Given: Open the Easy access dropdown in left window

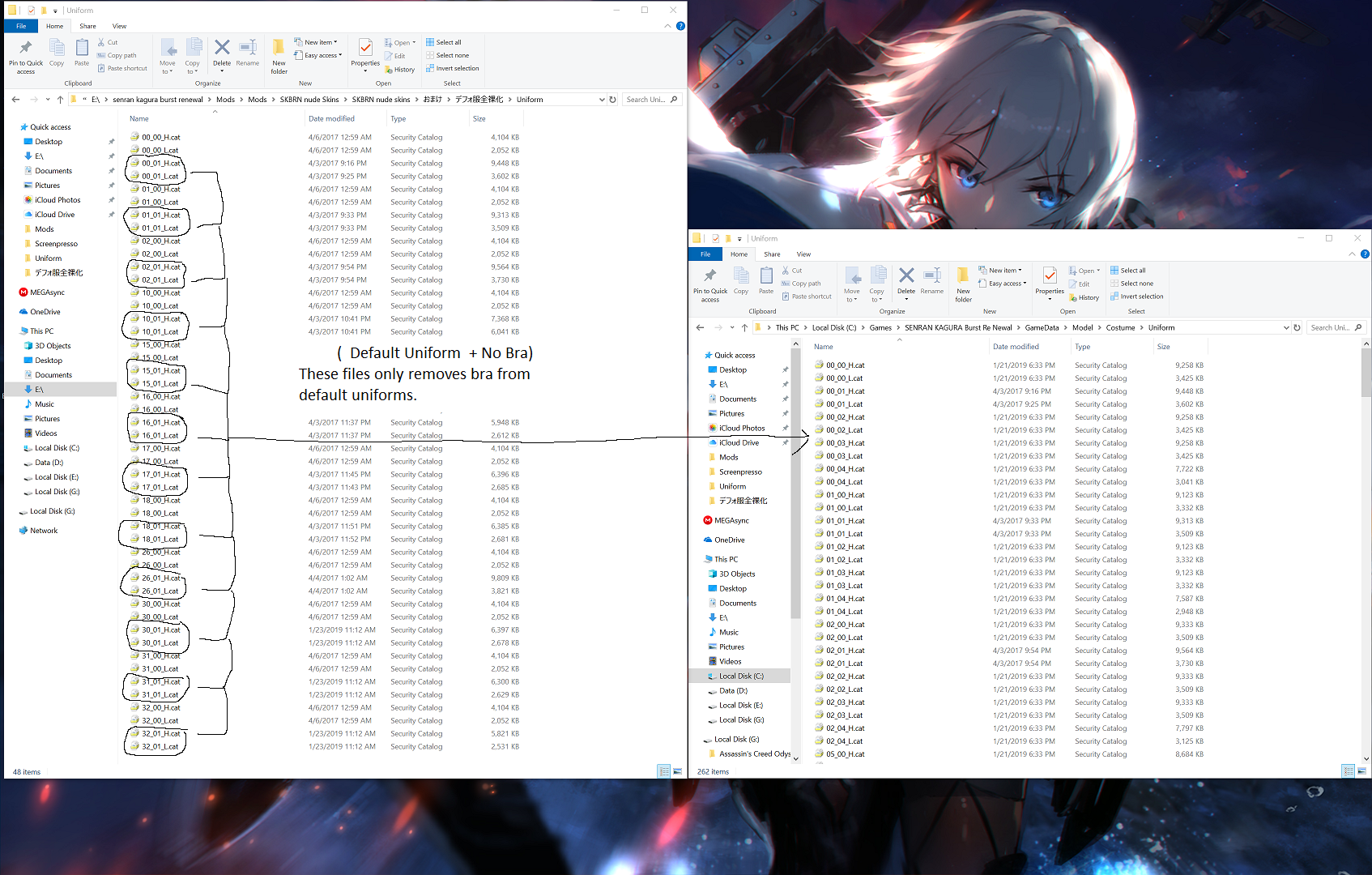Looking at the screenshot, I should (x=319, y=55).
